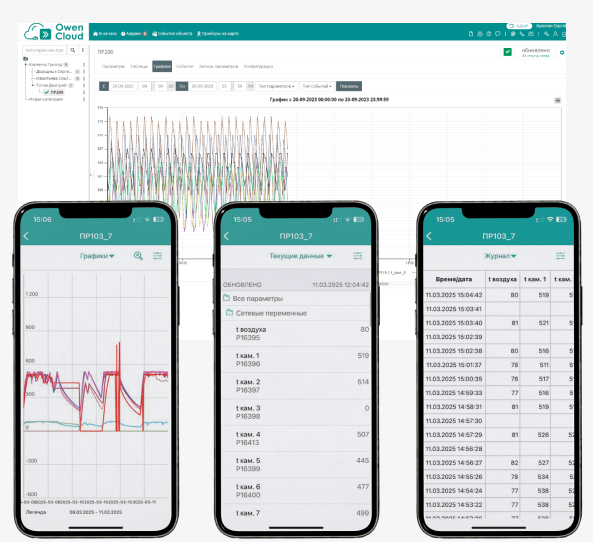This screenshot has height=542, width=593.
Task: Click the category search input field
Action: (45, 50)
